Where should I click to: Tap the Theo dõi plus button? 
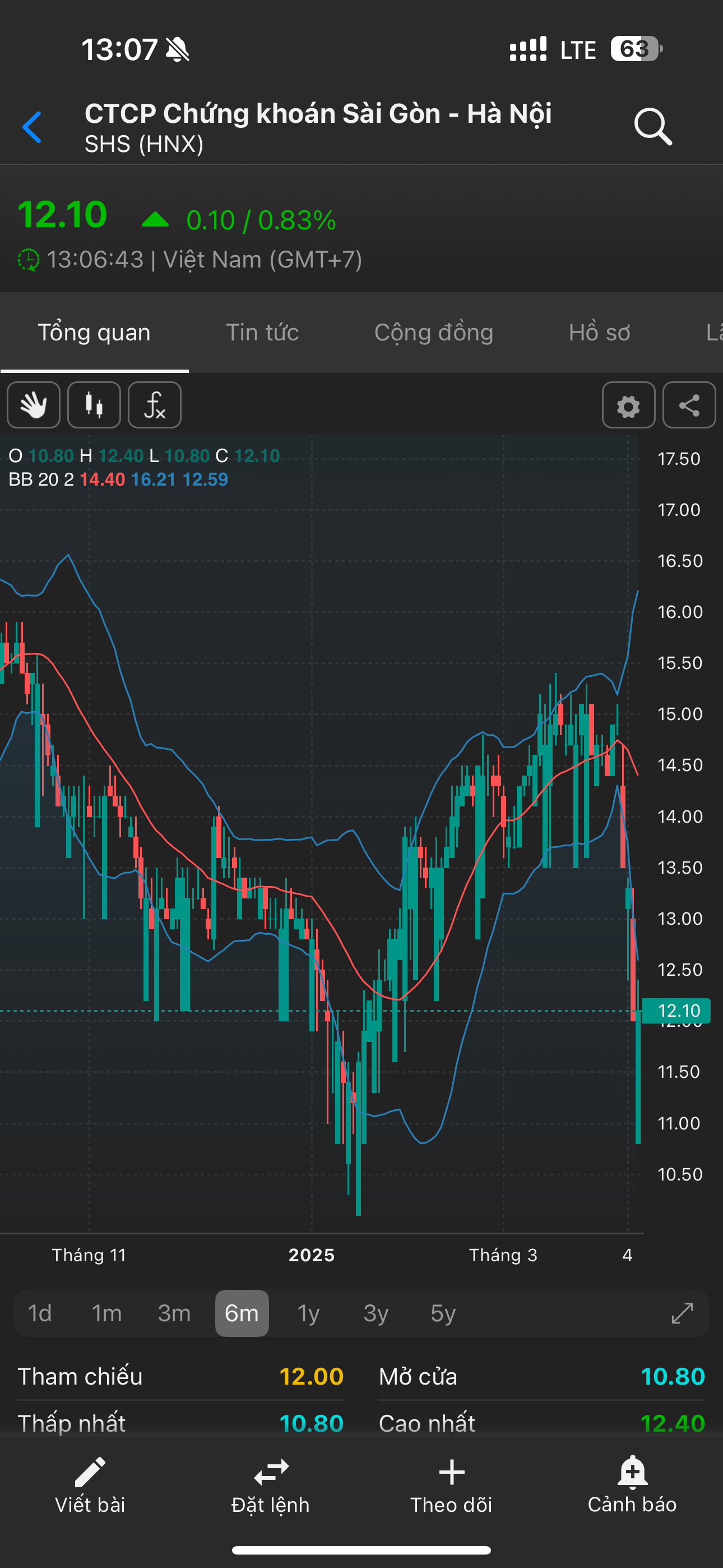(x=452, y=1485)
